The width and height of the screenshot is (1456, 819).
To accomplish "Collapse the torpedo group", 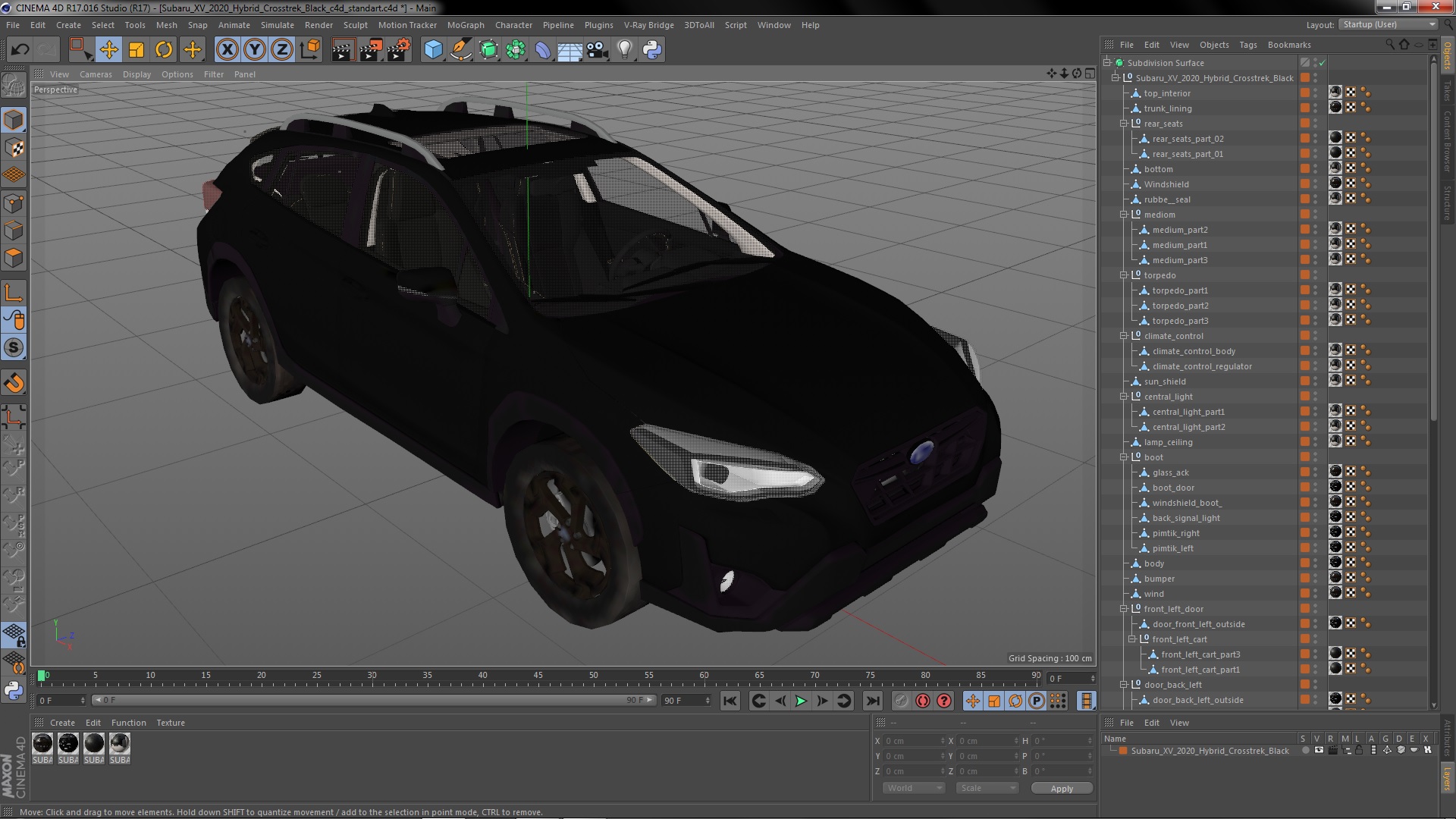I will (x=1124, y=275).
